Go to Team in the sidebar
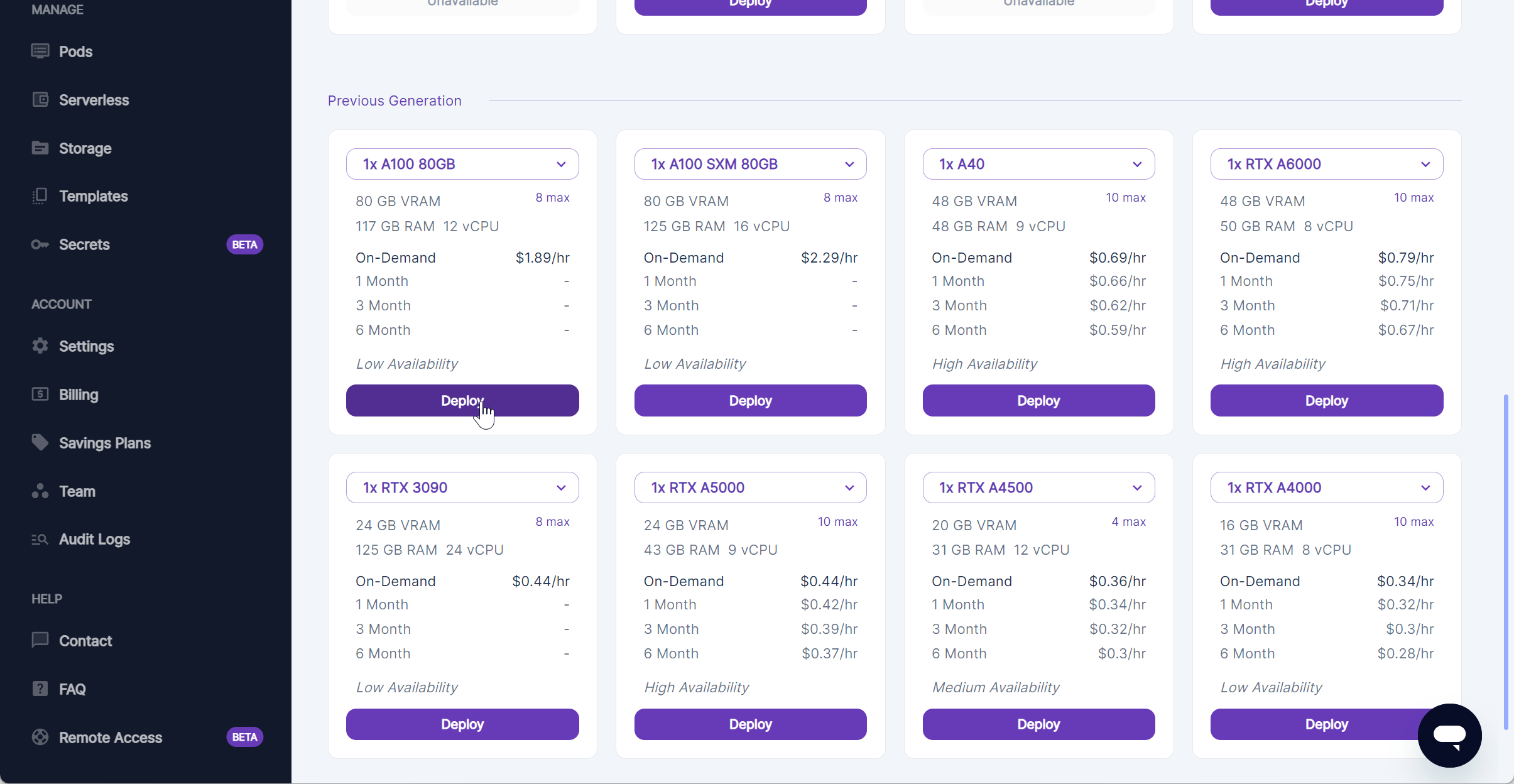The image size is (1514, 784). pyautogui.click(x=77, y=491)
